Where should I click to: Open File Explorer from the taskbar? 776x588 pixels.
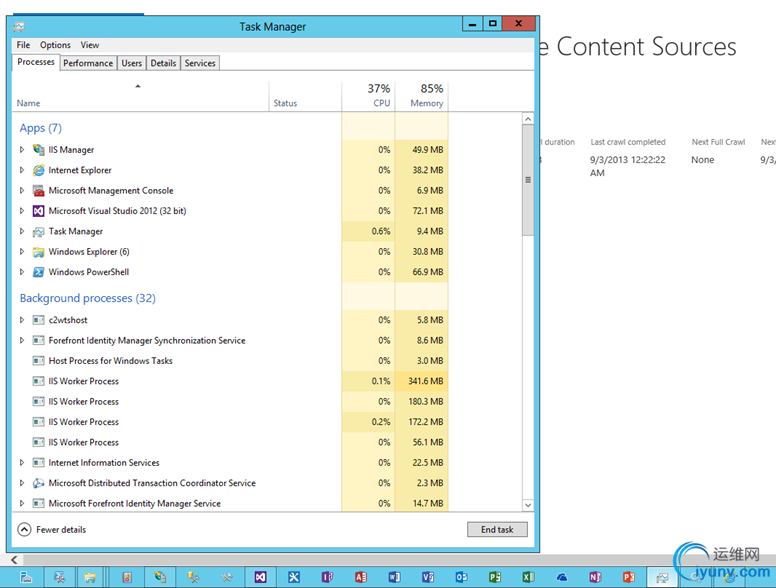90,577
